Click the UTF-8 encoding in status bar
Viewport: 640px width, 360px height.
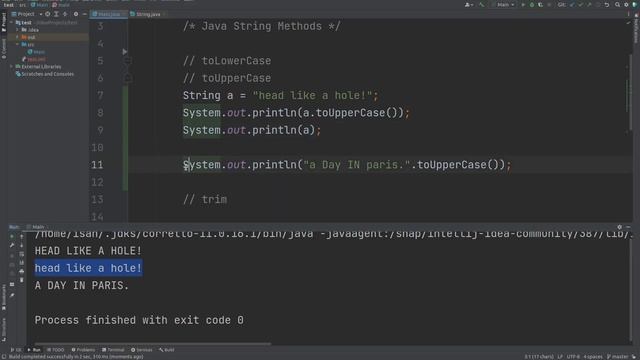[x=573, y=357]
